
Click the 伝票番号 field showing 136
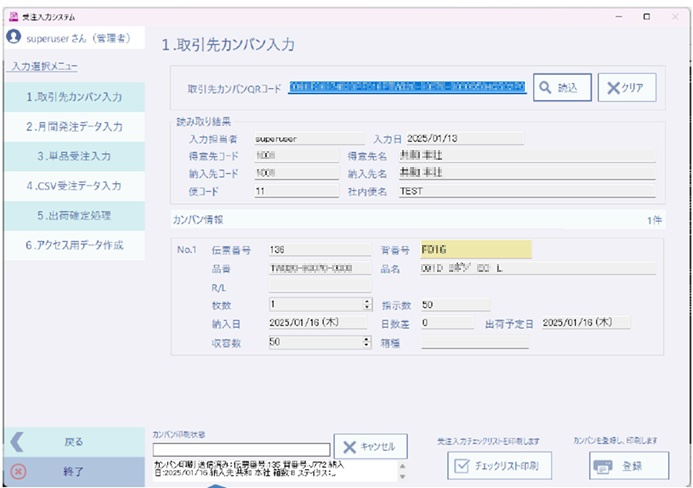coord(320,250)
